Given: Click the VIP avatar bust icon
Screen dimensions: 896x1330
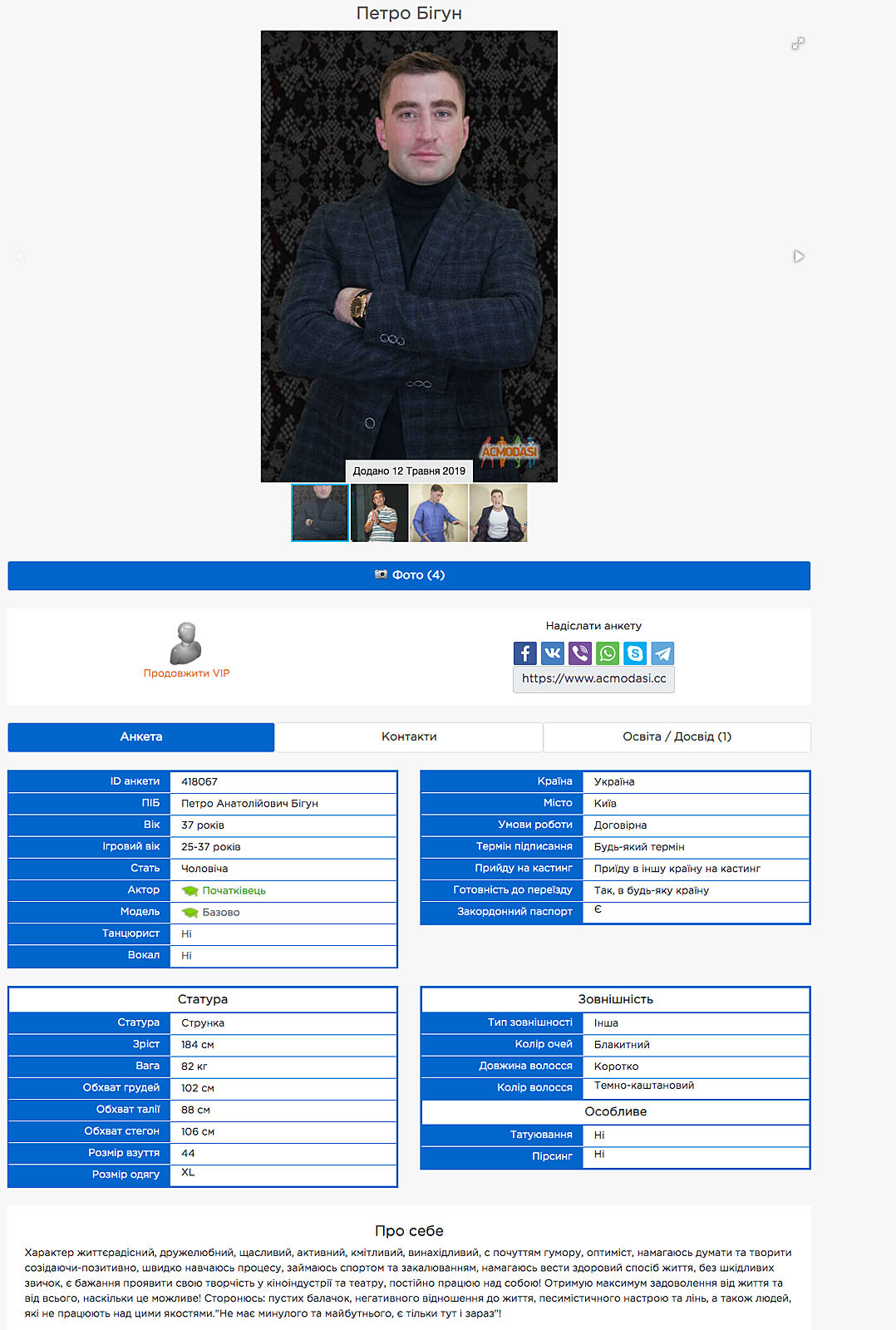Looking at the screenshot, I should [186, 643].
